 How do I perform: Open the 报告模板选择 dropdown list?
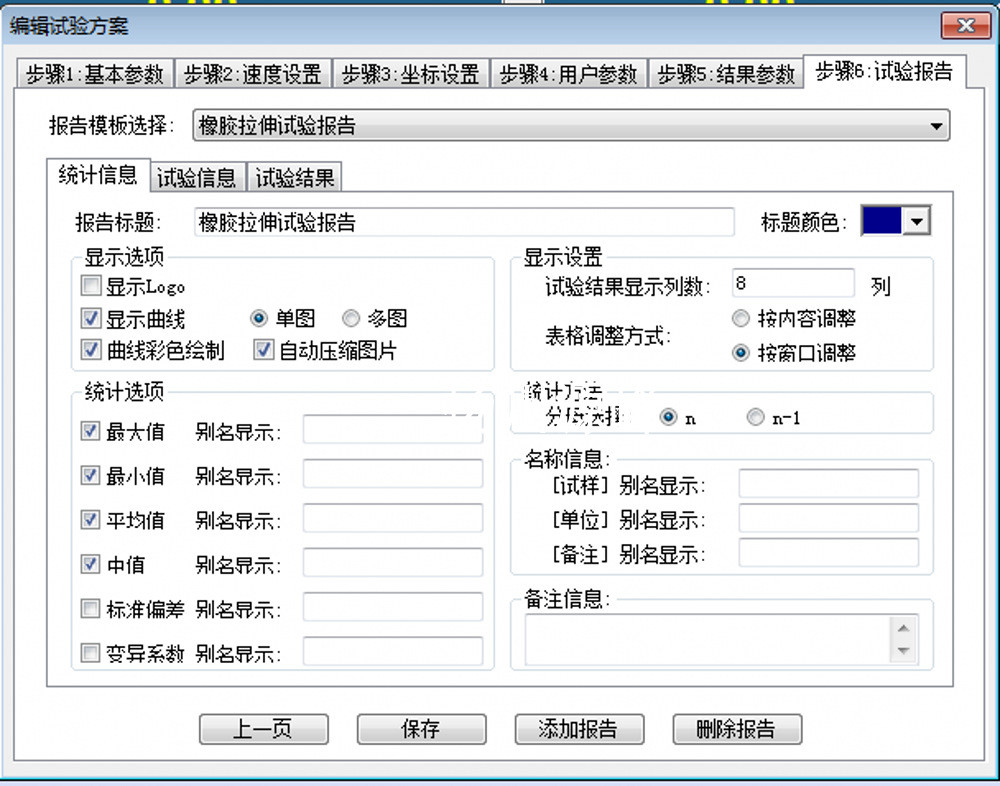(936, 126)
